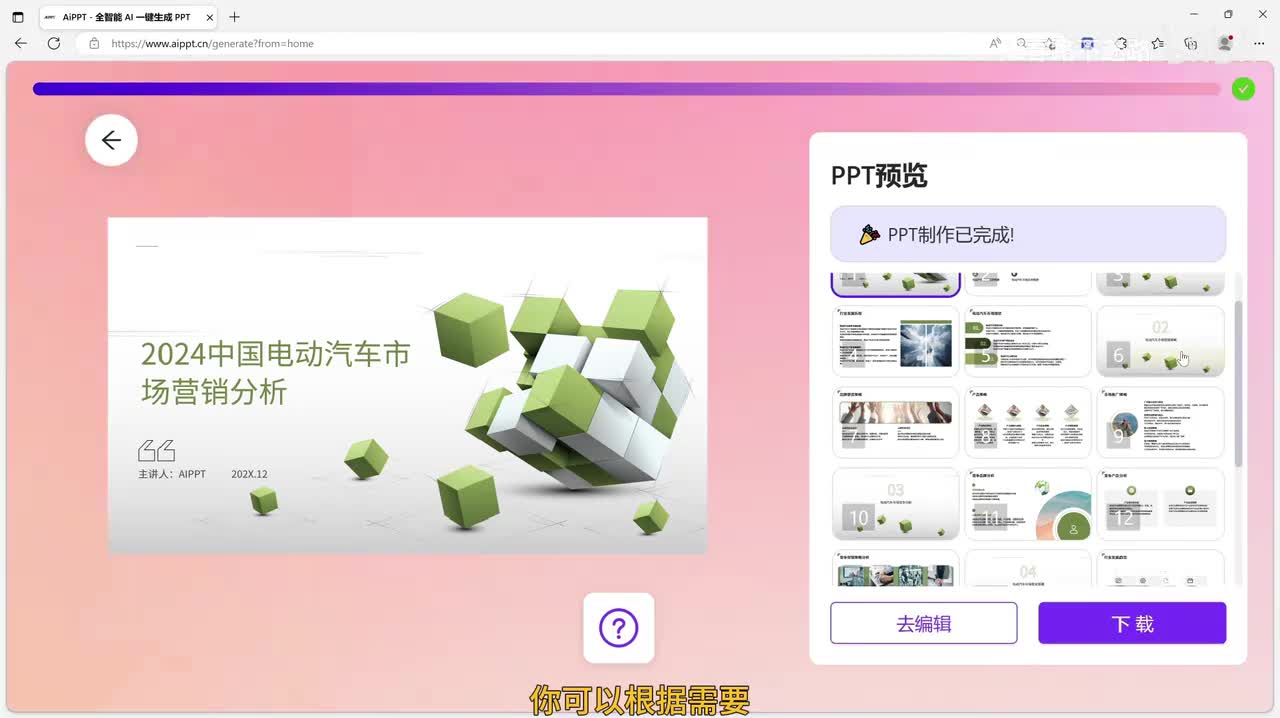This screenshot has width=1280, height=718.
Task: Click the purple 下载 button
Action: tap(1131, 623)
